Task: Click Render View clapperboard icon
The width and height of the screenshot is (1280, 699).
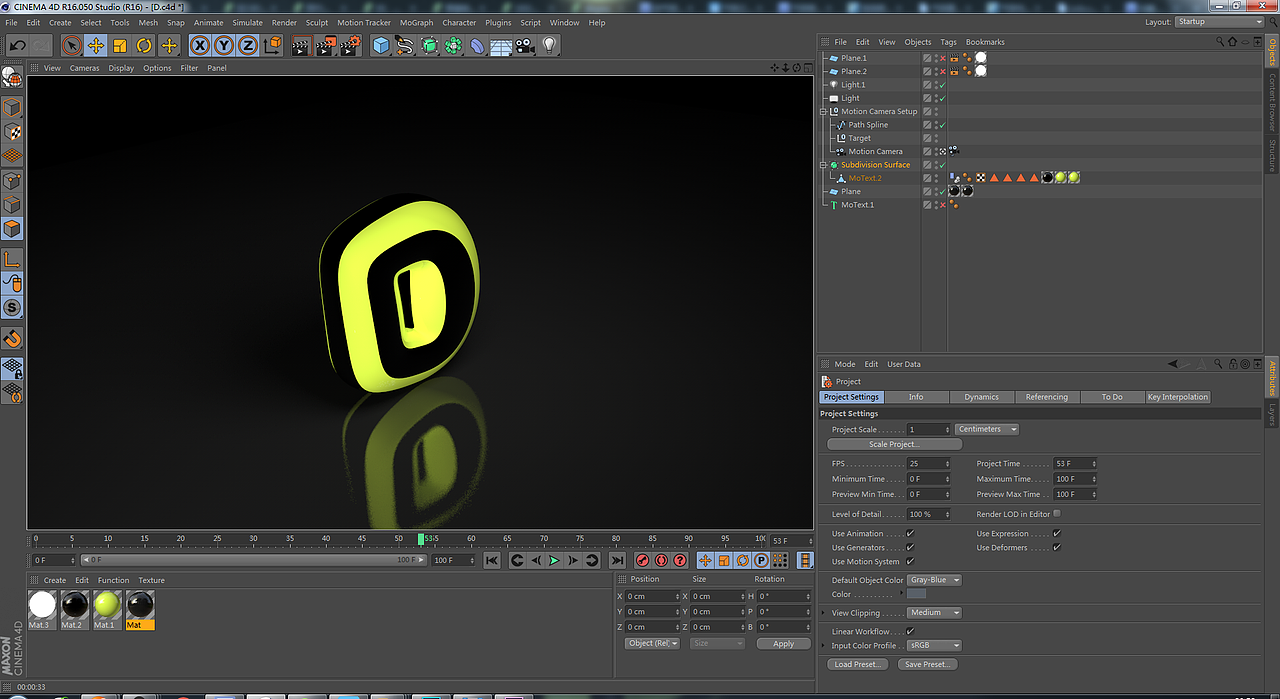Action: pyautogui.click(x=301, y=45)
